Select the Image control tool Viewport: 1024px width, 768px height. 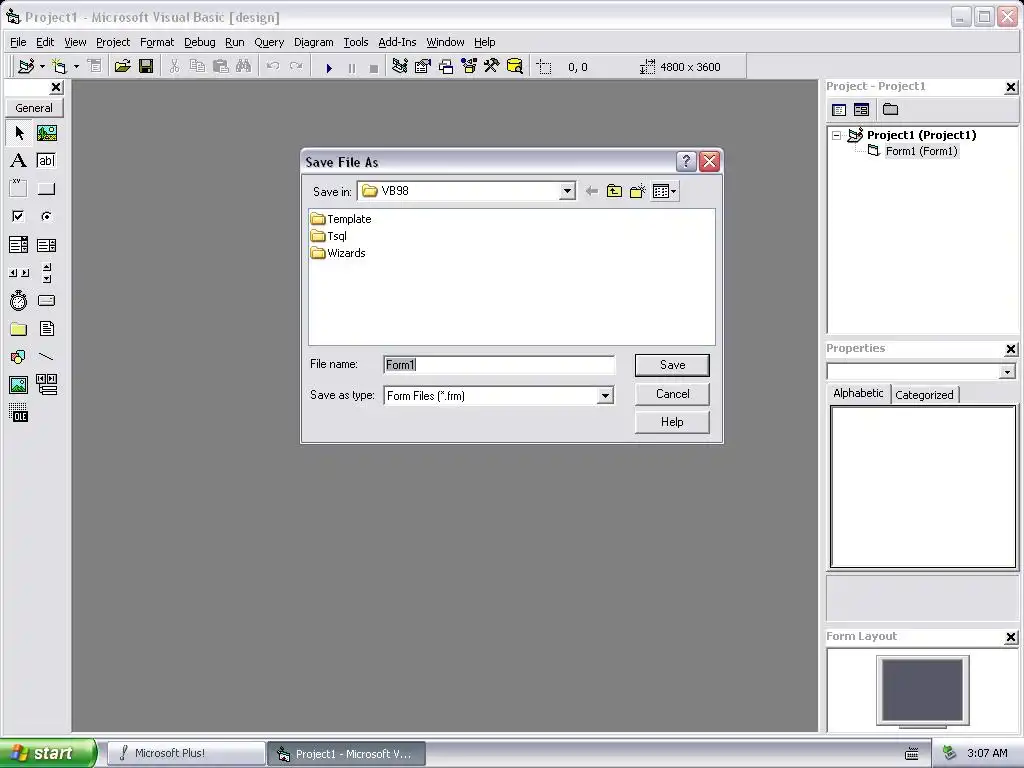(19, 385)
